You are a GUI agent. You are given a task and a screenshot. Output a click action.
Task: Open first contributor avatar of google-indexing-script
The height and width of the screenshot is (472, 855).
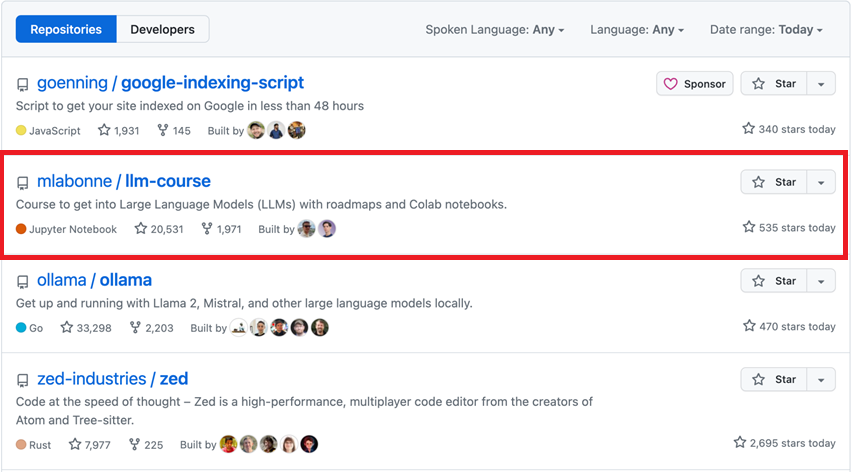pos(256,130)
